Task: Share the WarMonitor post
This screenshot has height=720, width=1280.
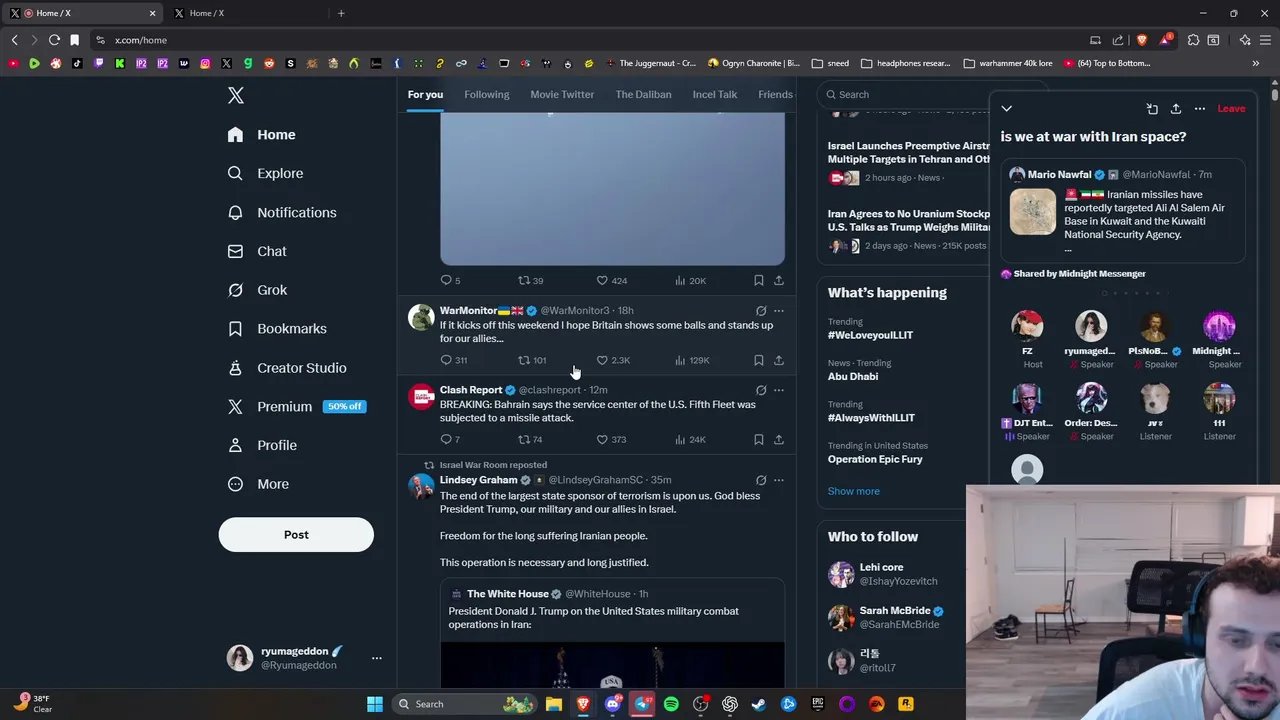Action: click(779, 360)
